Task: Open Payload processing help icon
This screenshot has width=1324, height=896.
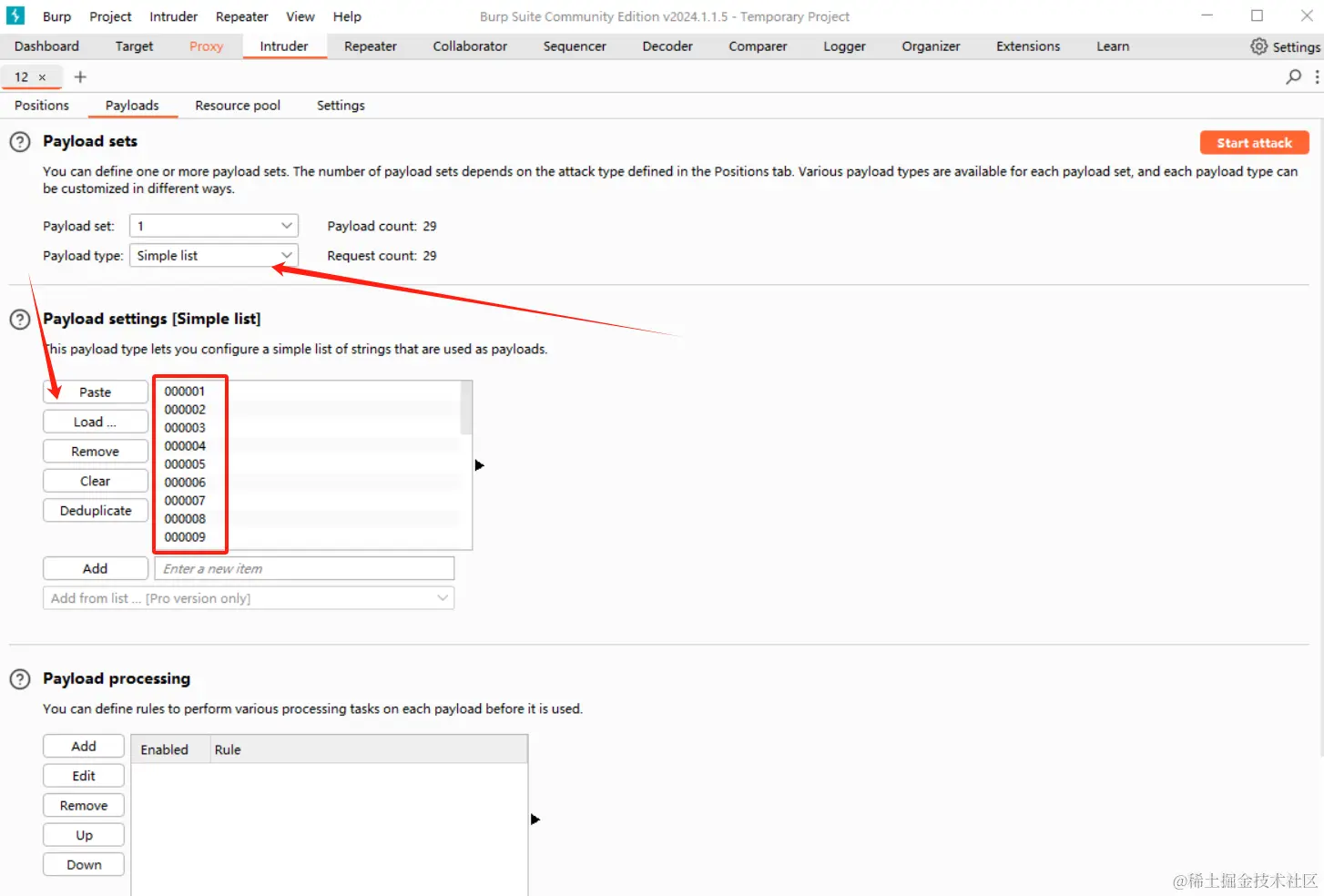Action: (19, 679)
